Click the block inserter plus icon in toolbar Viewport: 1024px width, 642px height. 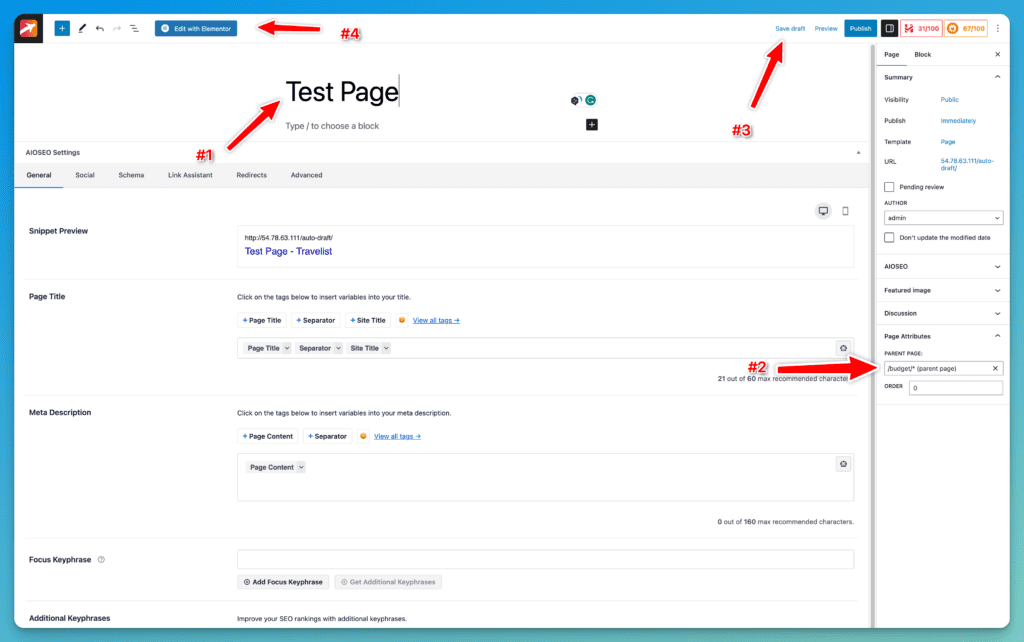(62, 29)
